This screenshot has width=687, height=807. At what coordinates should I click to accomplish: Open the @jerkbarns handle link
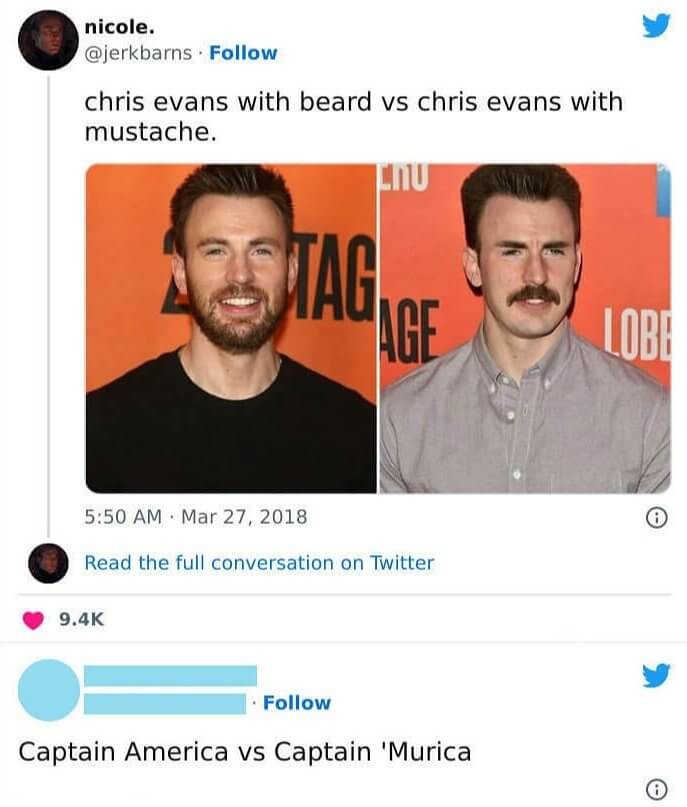point(139,53)
